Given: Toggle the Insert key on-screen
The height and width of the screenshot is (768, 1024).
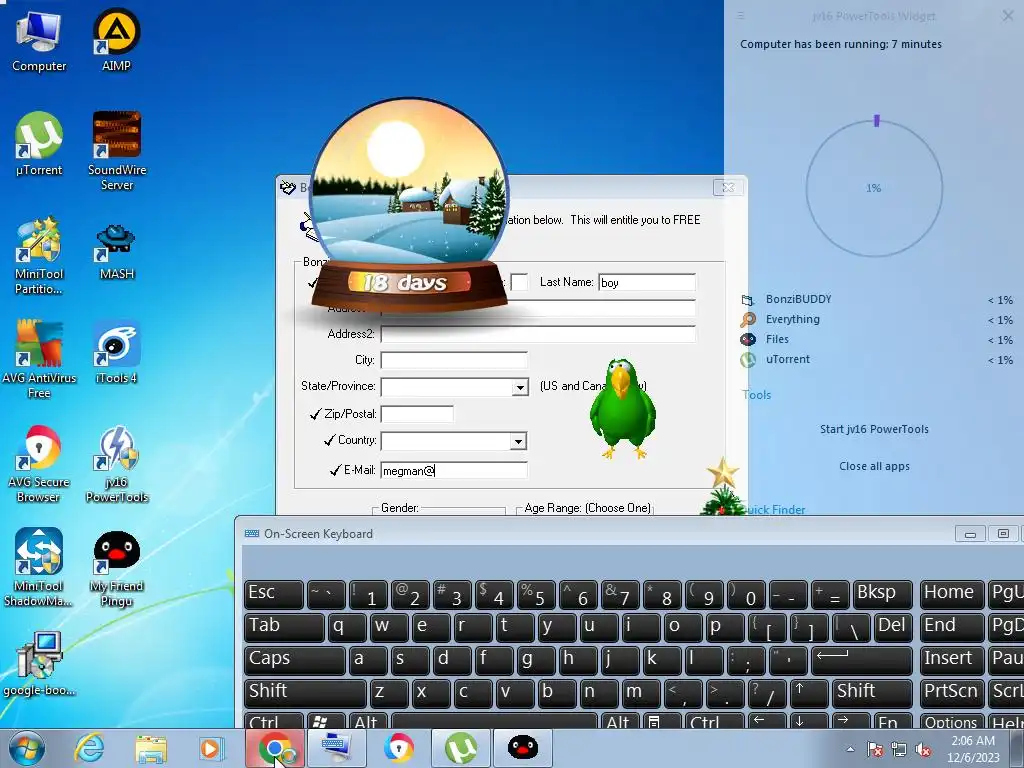Looking at the screenshot, I should pyautogui.click(x=951, y=660).
